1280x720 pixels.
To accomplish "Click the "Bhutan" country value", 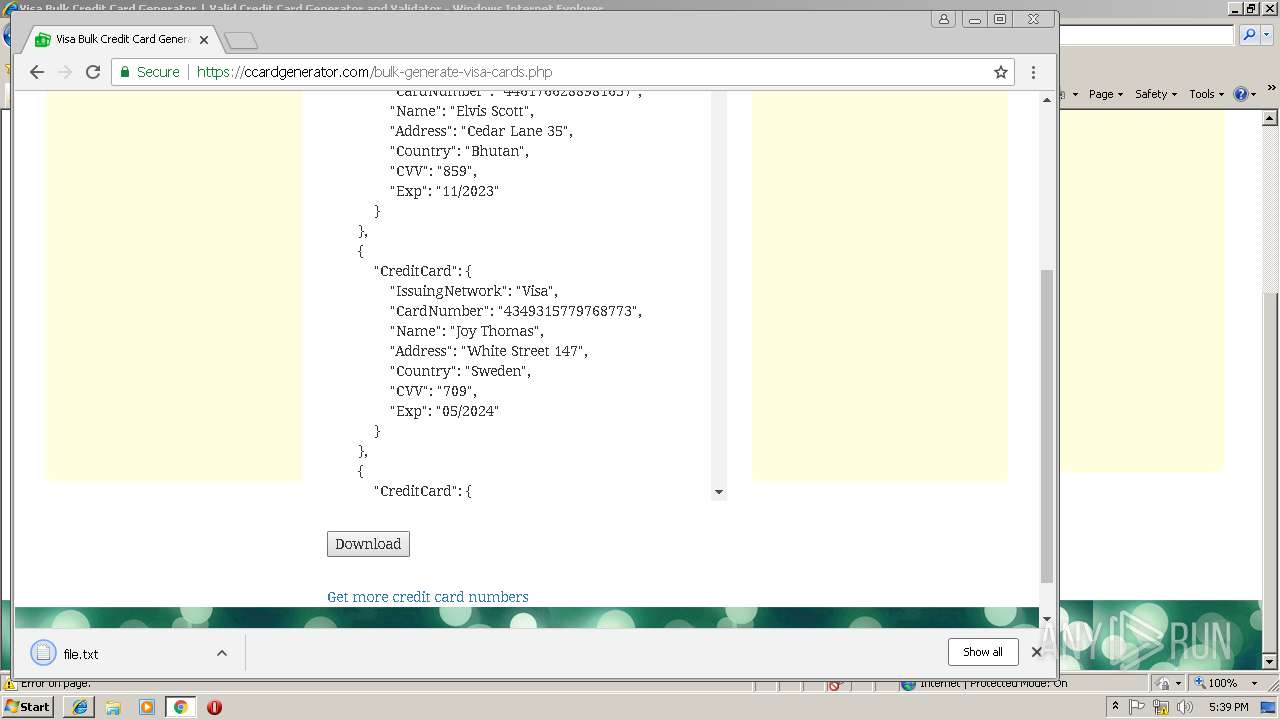I will point(496,151).
